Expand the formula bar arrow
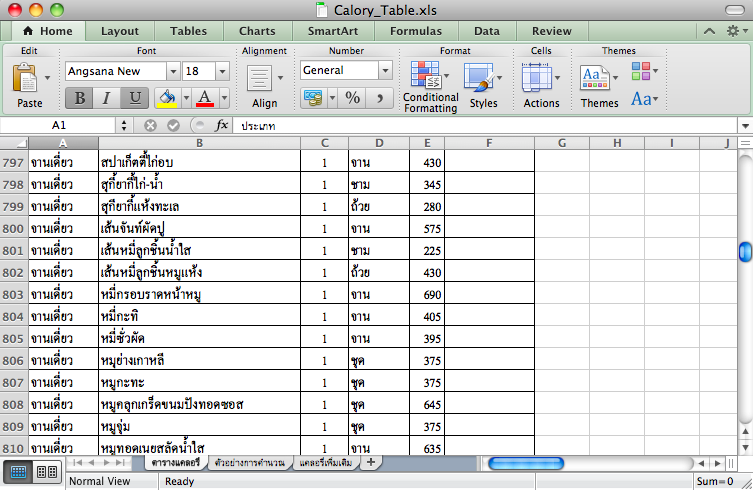The height and width of the screenshot is (490, 753). [x=745, y=126]
